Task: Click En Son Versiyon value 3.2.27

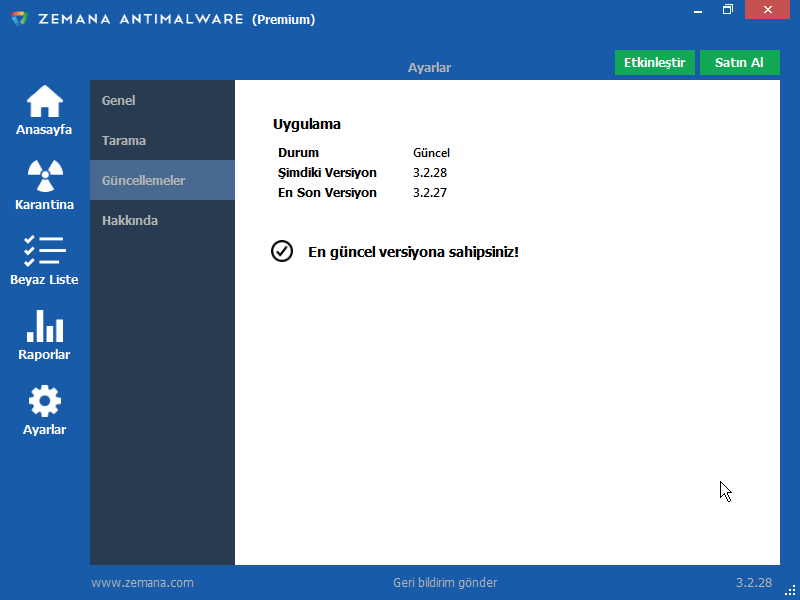Action: [430, 192]
